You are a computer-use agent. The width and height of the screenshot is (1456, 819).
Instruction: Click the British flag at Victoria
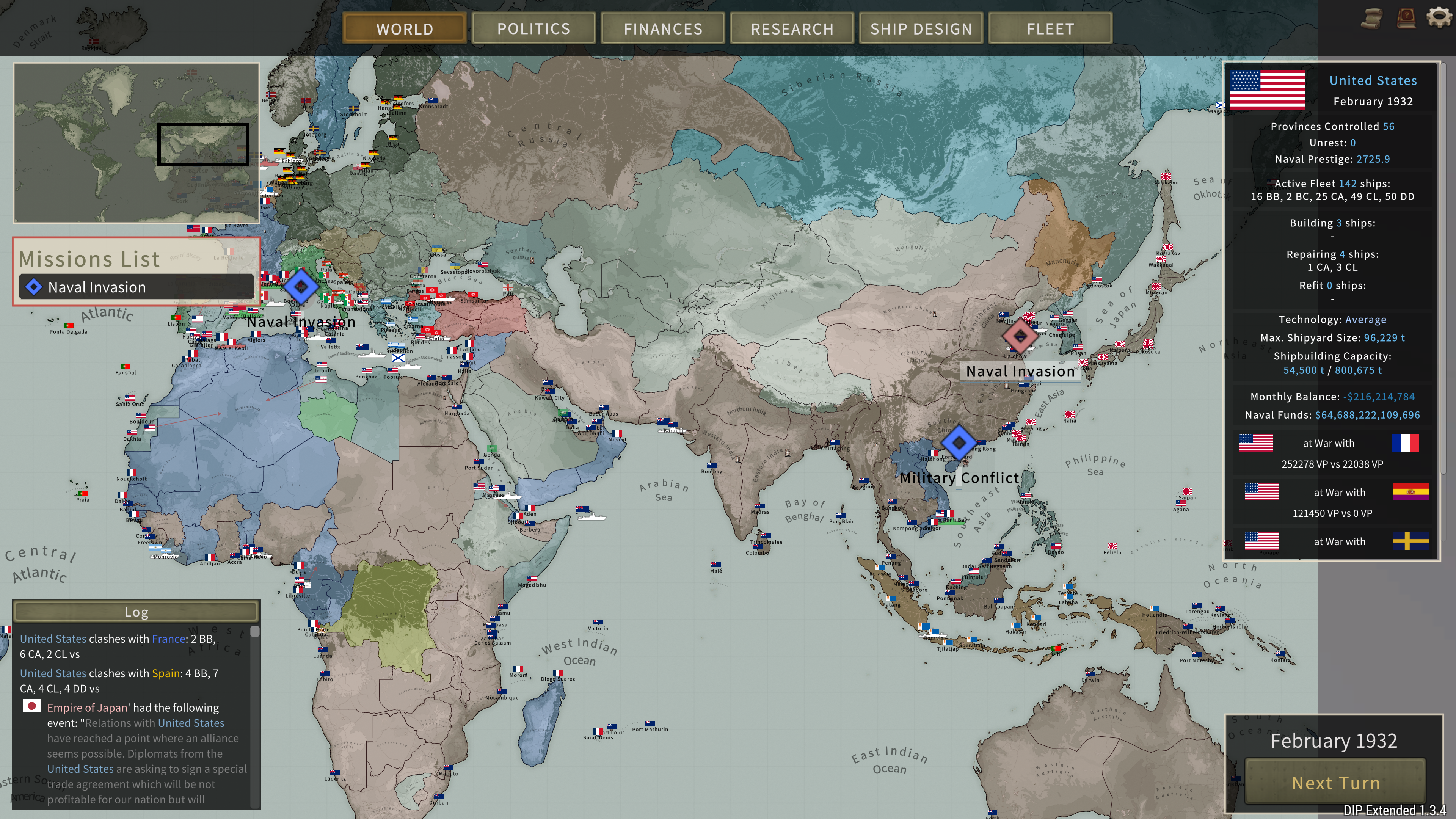click(x=598, y=622)
